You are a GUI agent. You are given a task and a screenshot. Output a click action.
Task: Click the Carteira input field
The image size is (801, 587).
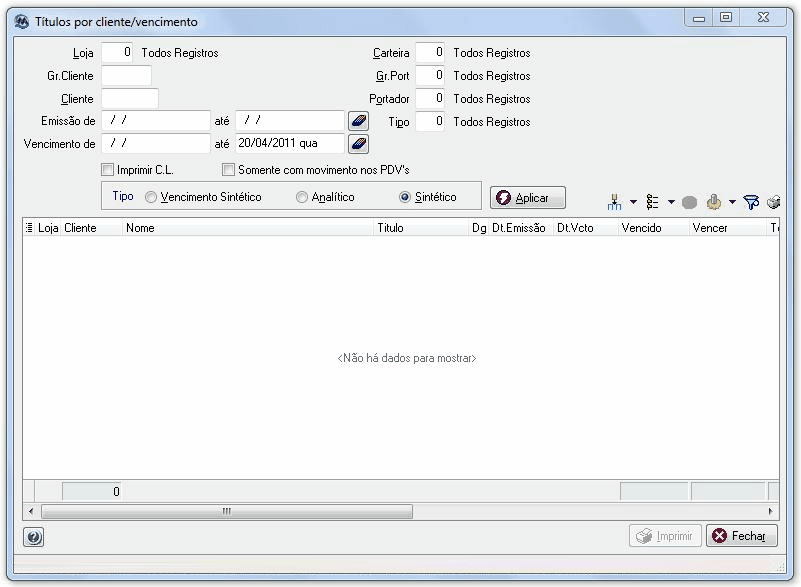430,53
